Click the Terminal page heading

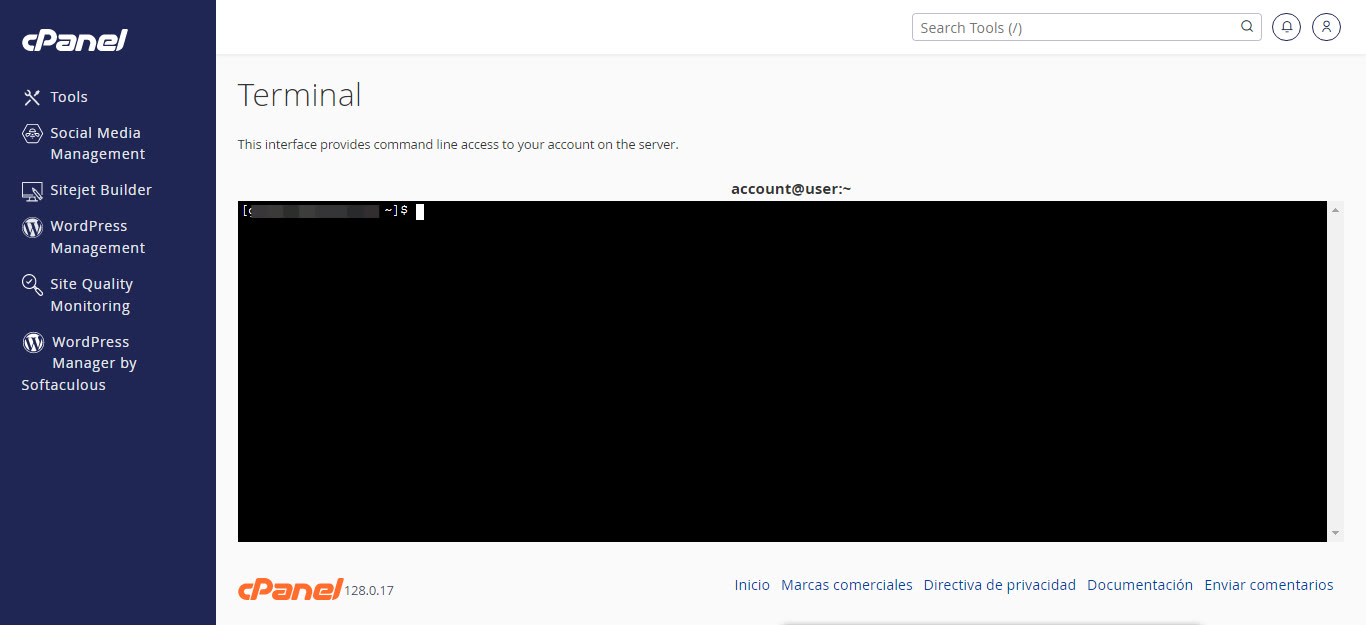coord(300,95)
